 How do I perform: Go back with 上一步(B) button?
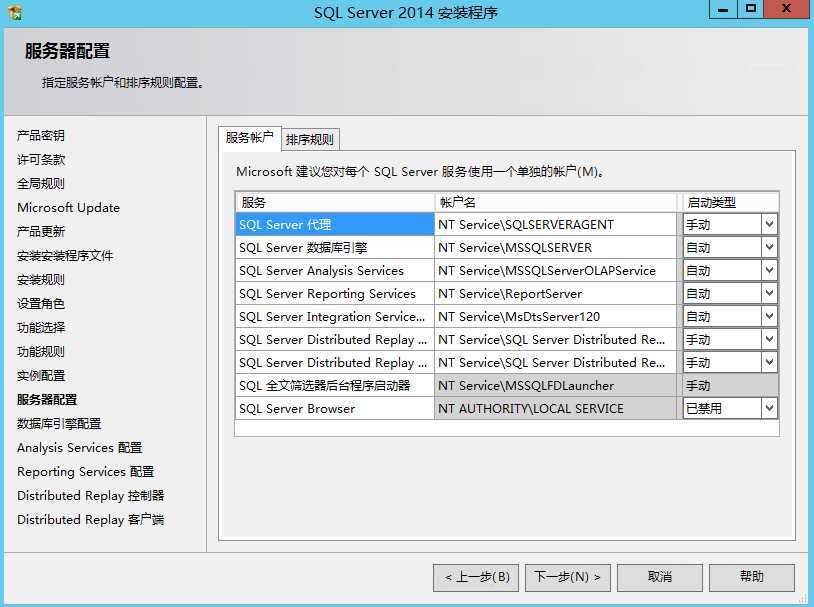(476, 577)
